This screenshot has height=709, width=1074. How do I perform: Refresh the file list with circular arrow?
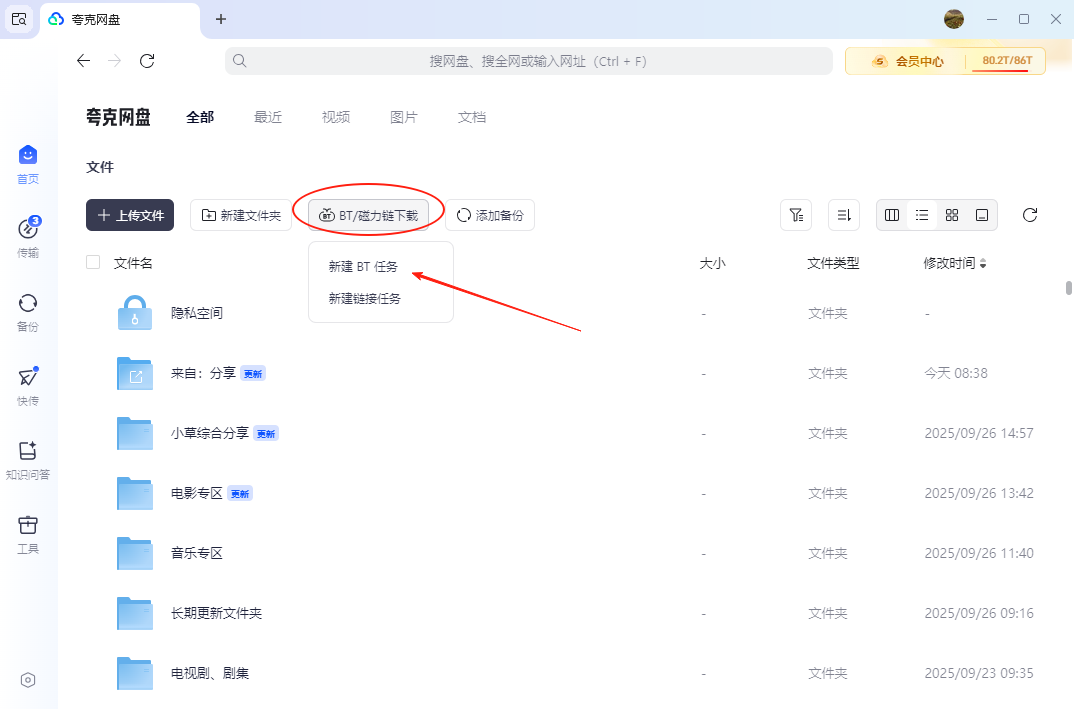click(x=1029, y=215)
